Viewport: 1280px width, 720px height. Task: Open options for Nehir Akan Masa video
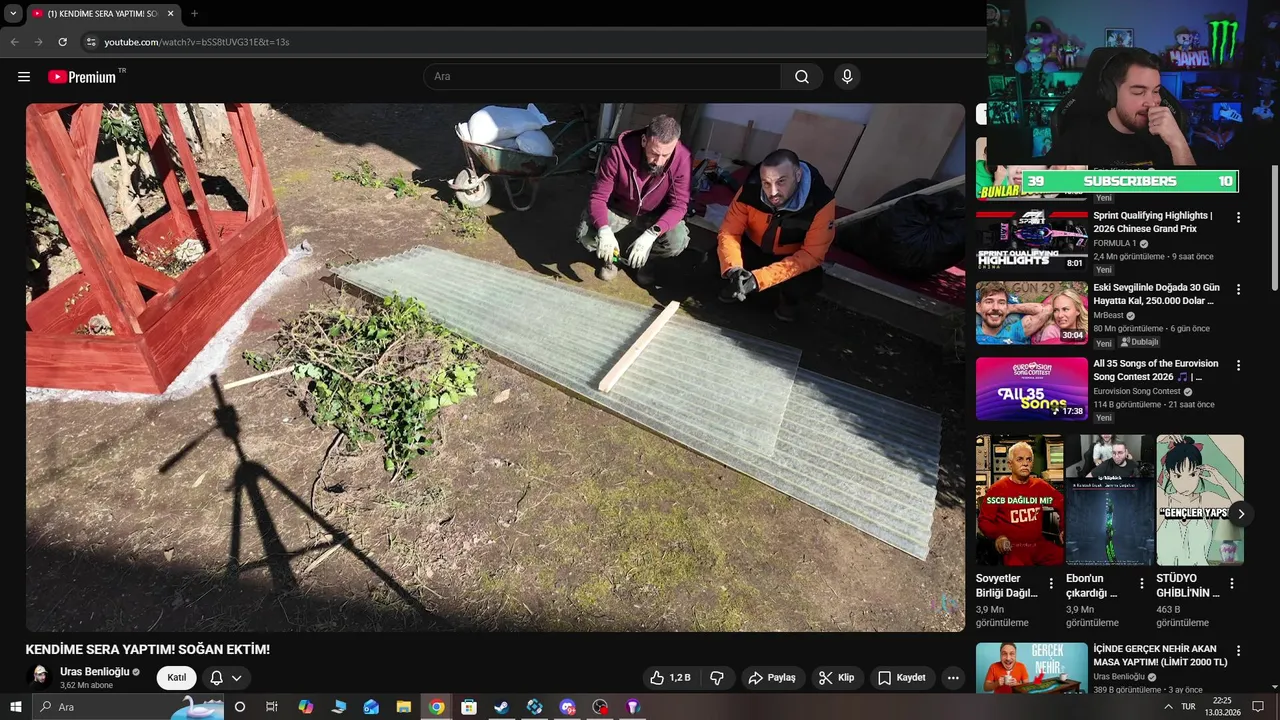[1238, 651]
